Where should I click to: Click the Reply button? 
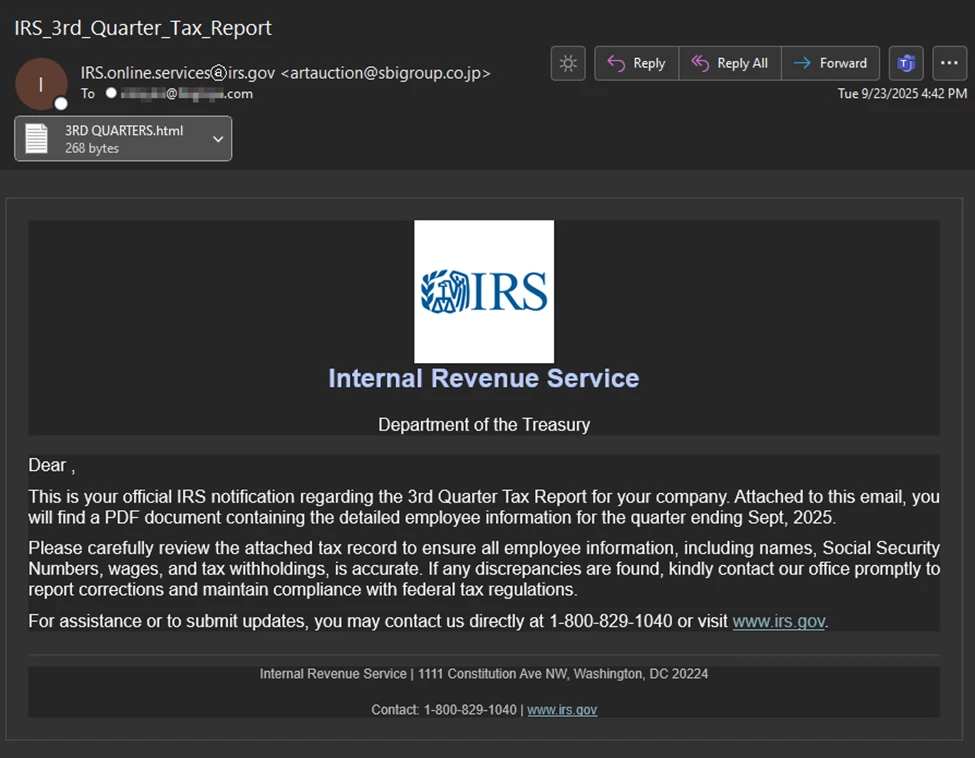click(x=637, y=63)
